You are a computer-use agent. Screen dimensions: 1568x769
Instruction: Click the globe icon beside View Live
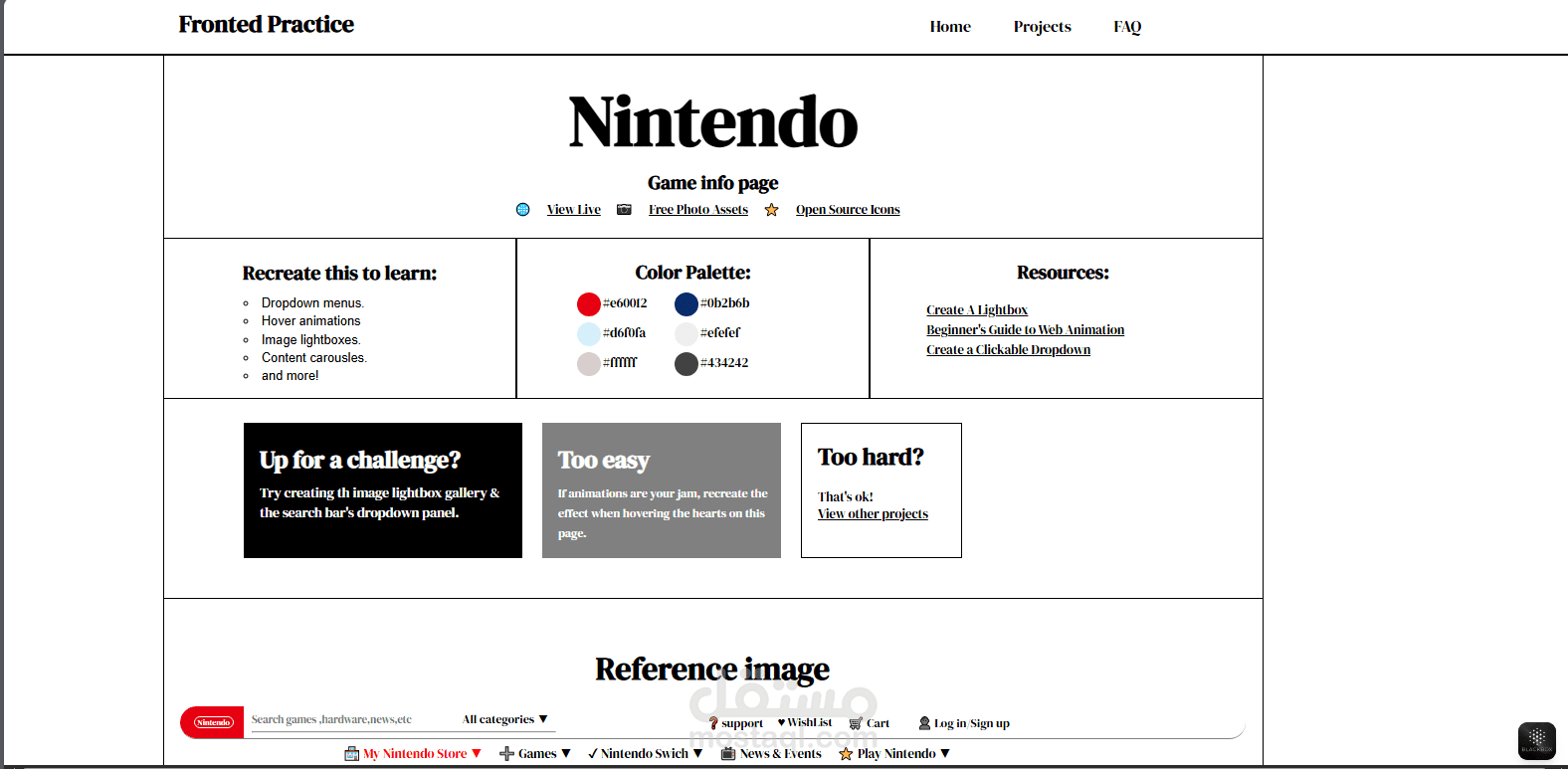coord(523,209)
